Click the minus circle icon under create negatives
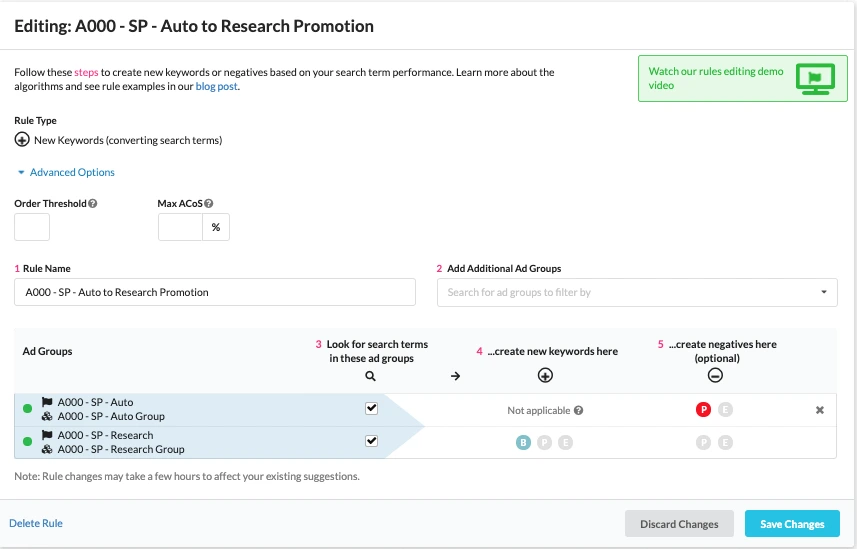Image resolution: width=857 pixels, height=549 pixels. click(715, 375)
